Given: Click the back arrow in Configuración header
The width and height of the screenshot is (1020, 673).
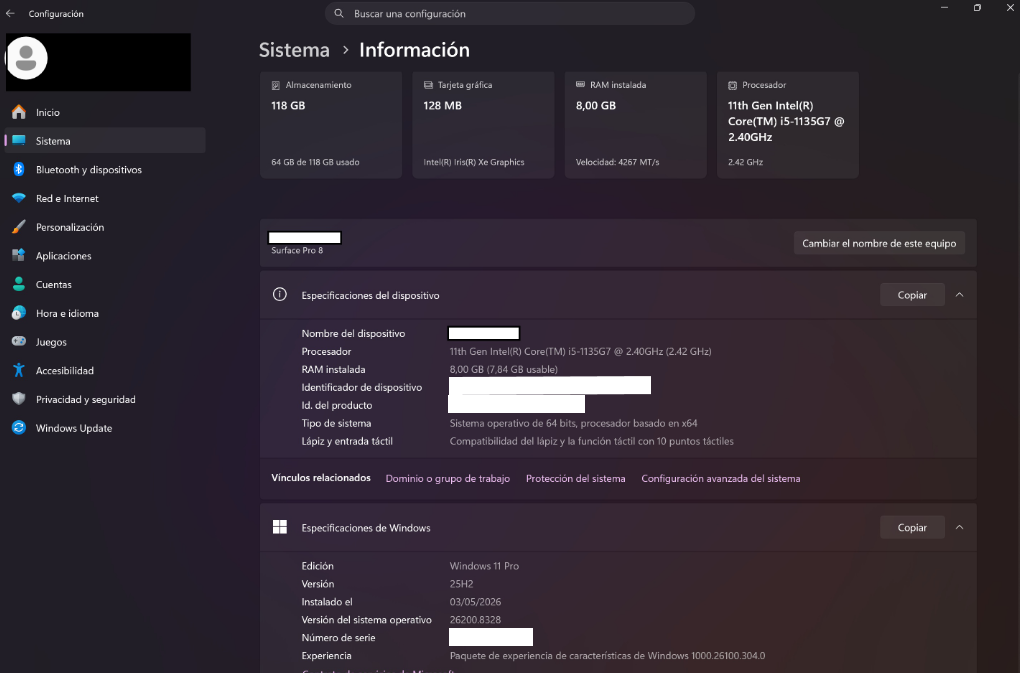Looking at the screenshot, I should tap(10, 14).
